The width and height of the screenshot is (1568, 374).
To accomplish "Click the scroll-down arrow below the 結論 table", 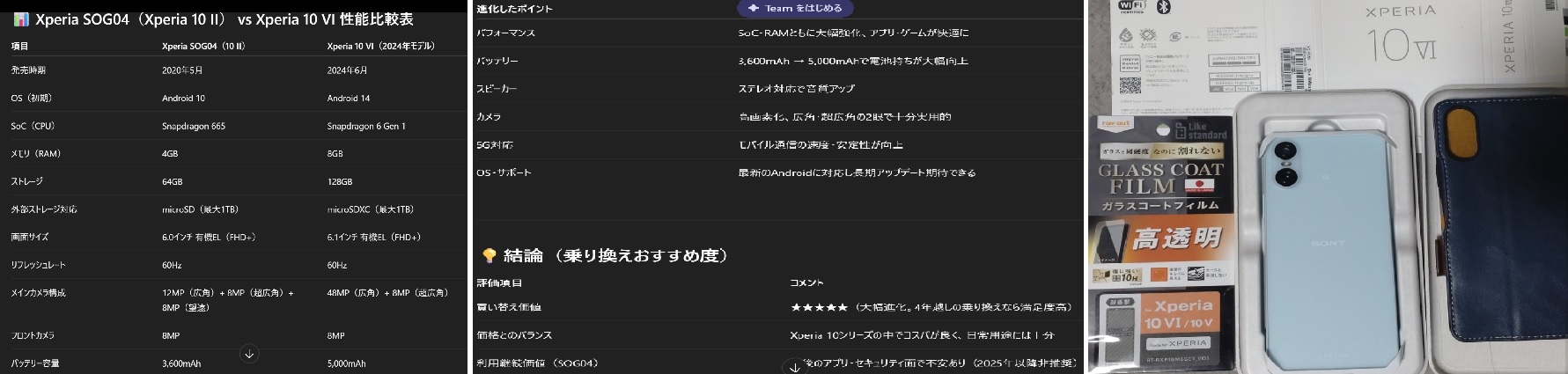I will click(x=795, y=367).
